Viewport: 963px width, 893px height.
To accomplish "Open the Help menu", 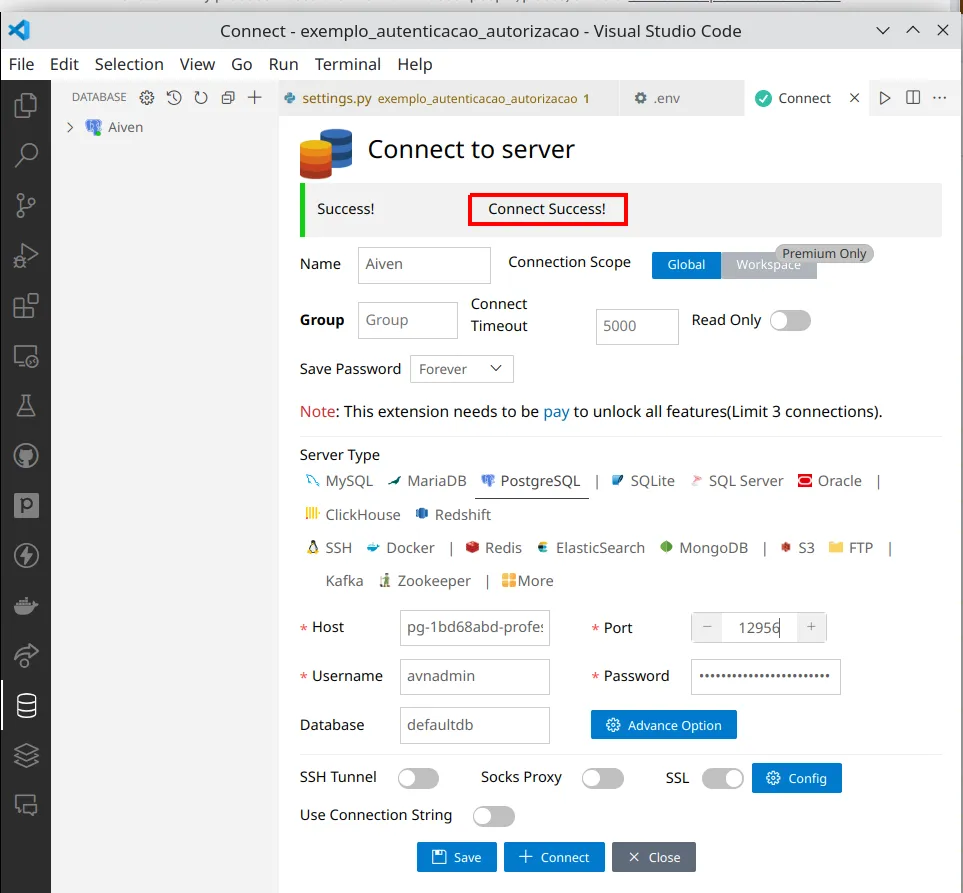I will pos(415,64).
